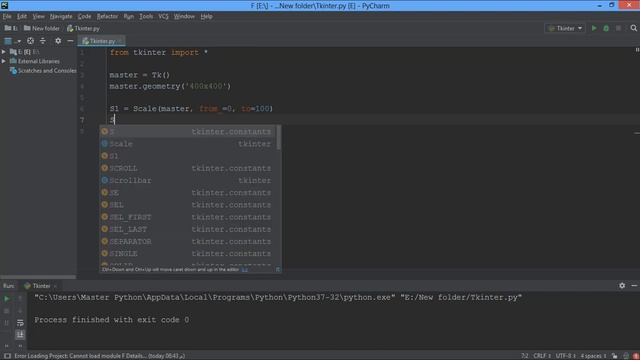This screenshot has height=360, width=640.
Task: Expand the E: project root tree node
Action: 4,52
